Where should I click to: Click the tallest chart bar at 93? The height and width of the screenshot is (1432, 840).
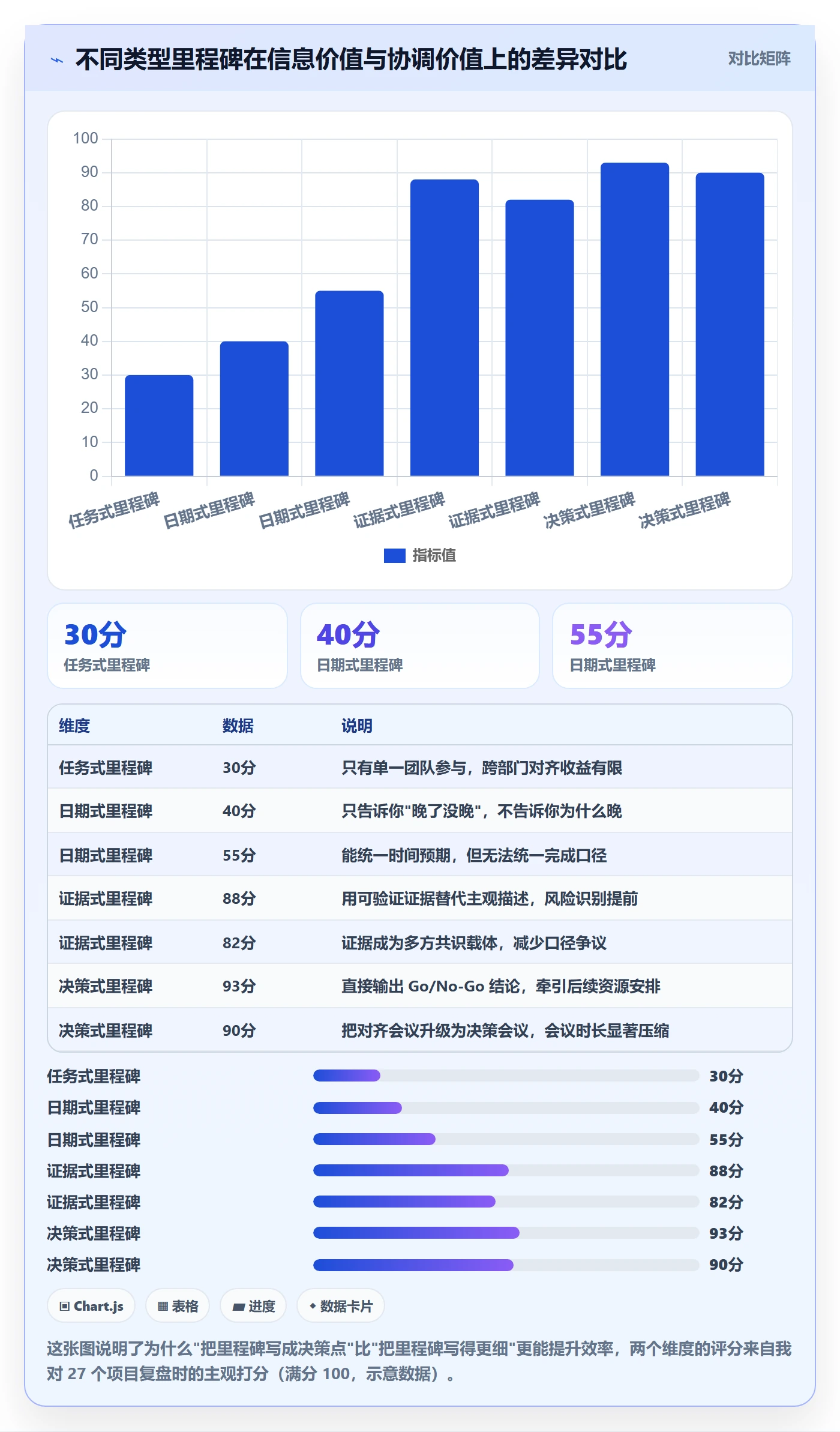coord(635,319)
